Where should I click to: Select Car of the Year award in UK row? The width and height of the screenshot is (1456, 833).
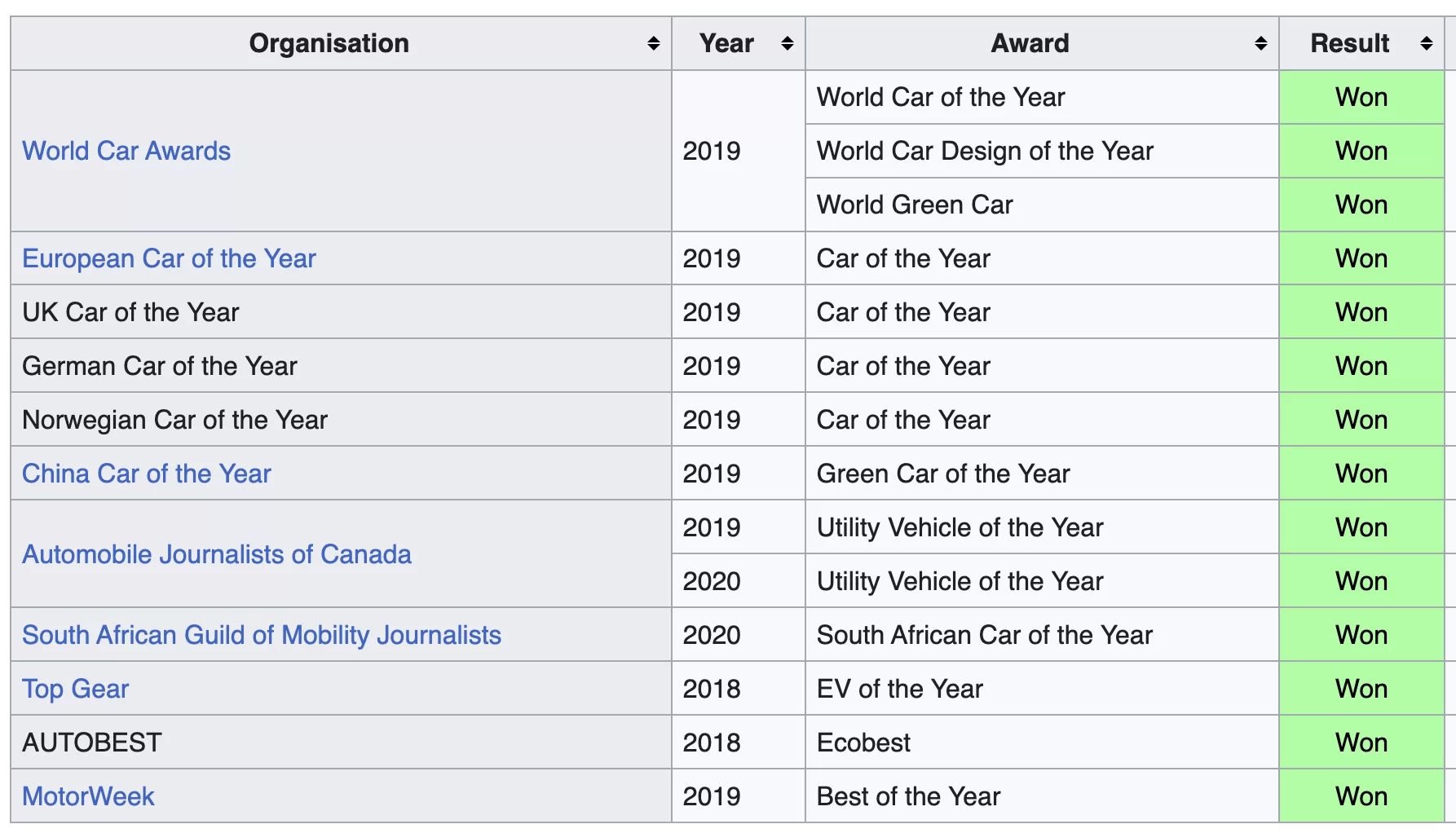point(1042,312)
